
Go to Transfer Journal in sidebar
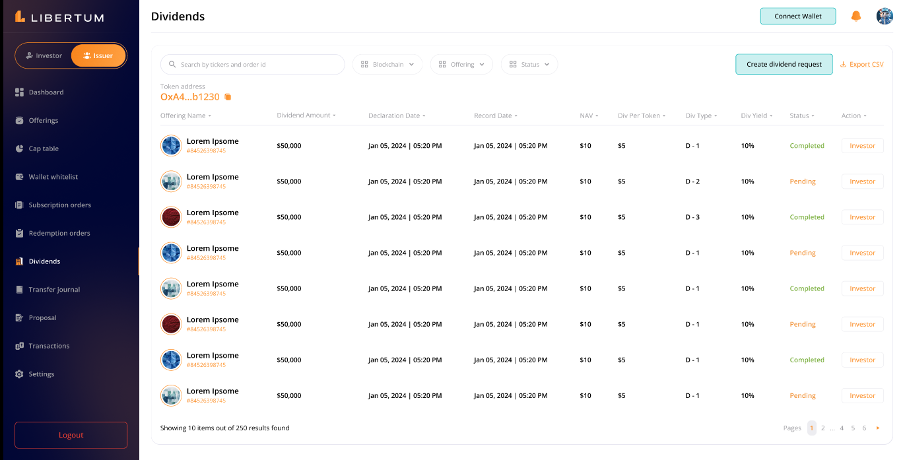coord(54,289)
